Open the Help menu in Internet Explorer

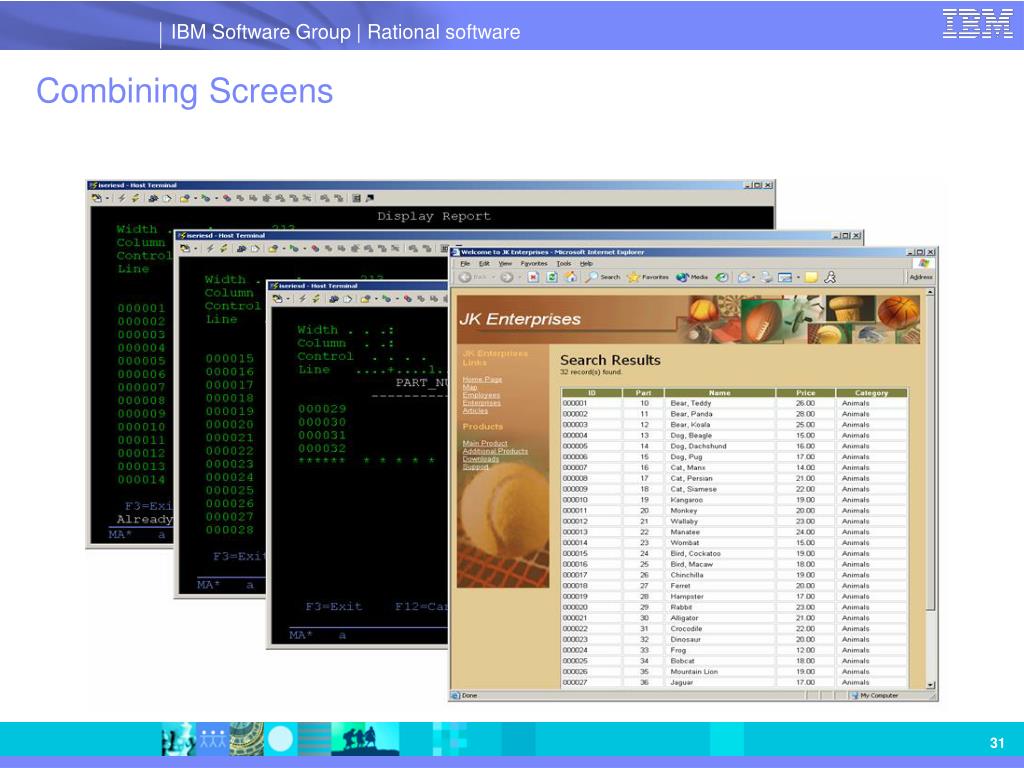(586, 264)
